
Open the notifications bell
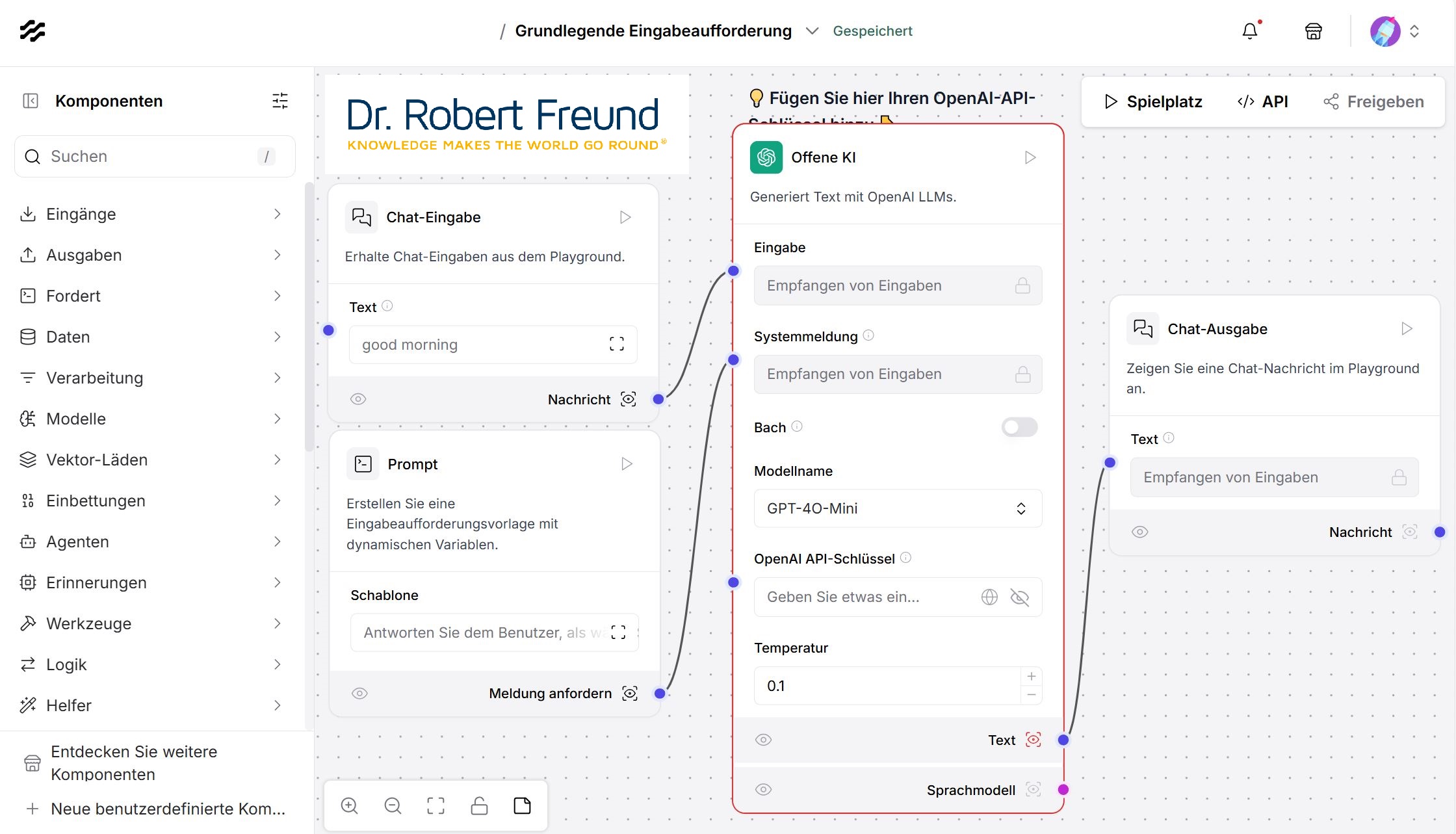(1249, 31)
